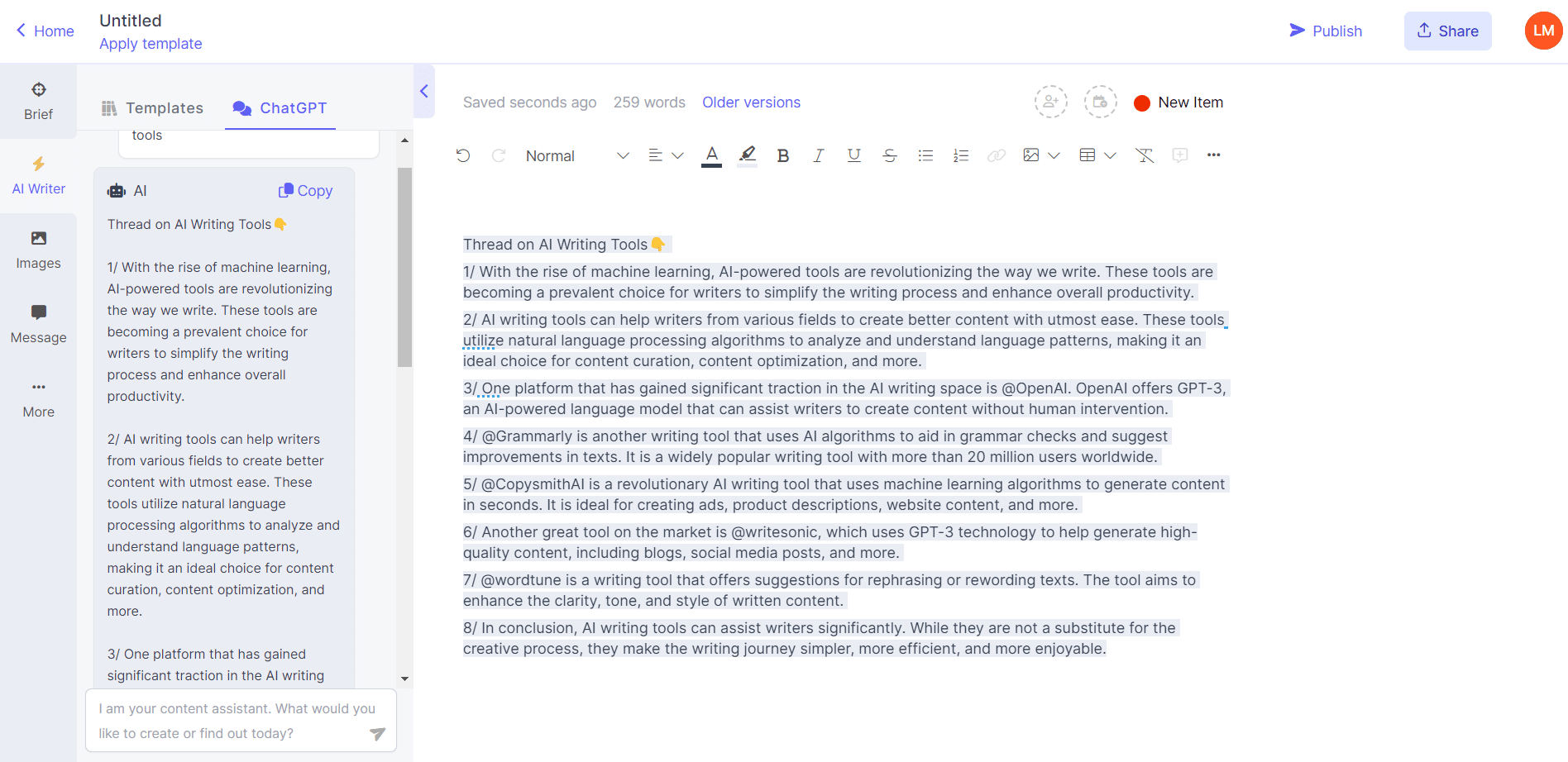Click the chat scrollbar down arrow
Image resolution: width=1568 pixels, height=762 pixels.
click(x=404, y=679)
